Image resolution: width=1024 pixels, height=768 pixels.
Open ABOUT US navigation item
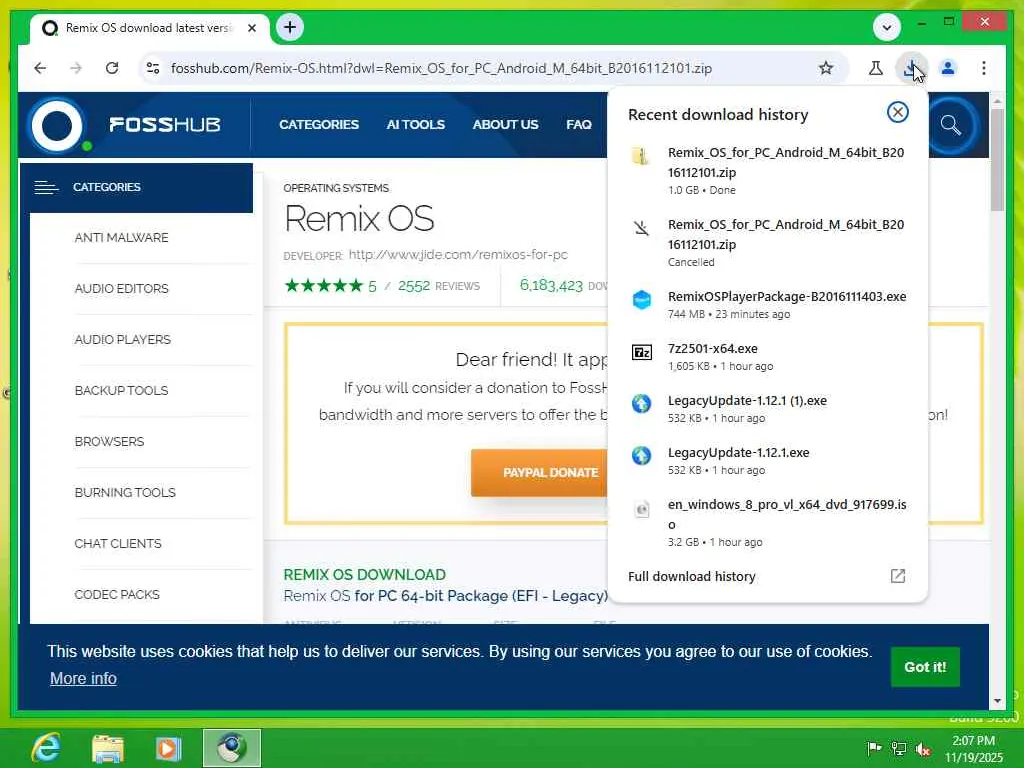pos(505,125)
